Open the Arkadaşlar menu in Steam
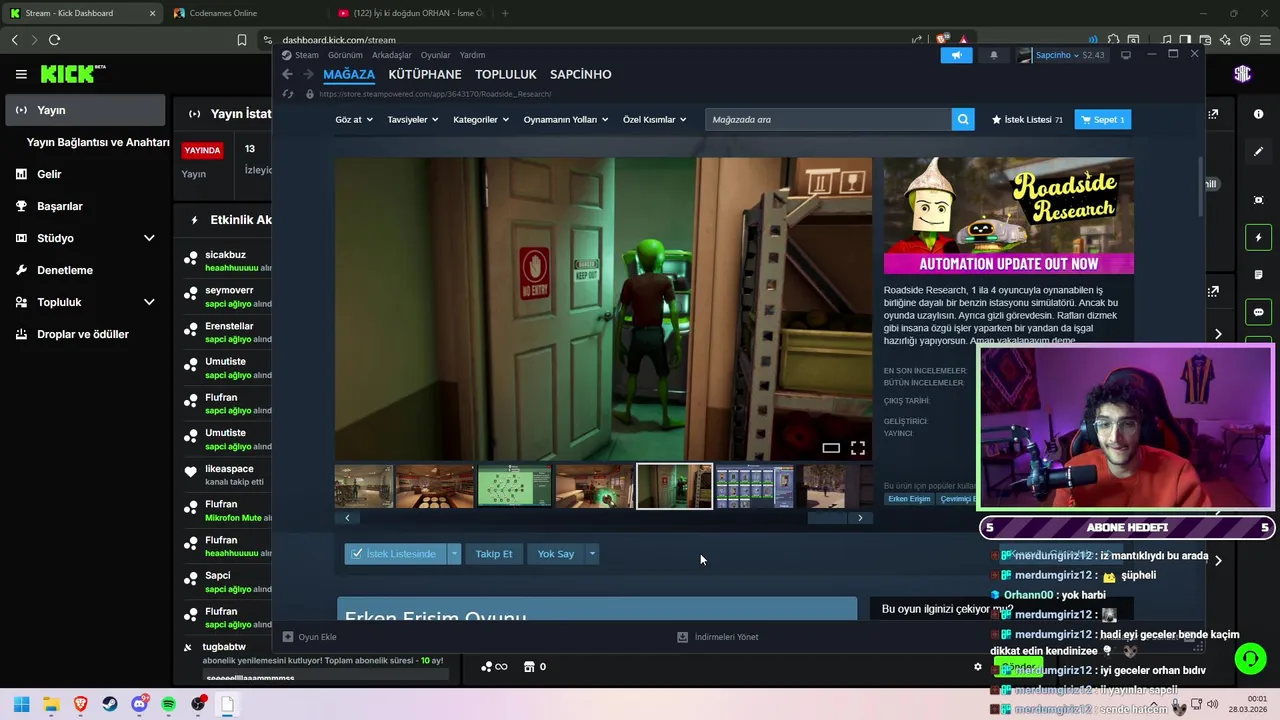This screenshot has height=720, width=1280. coord(392,55)
